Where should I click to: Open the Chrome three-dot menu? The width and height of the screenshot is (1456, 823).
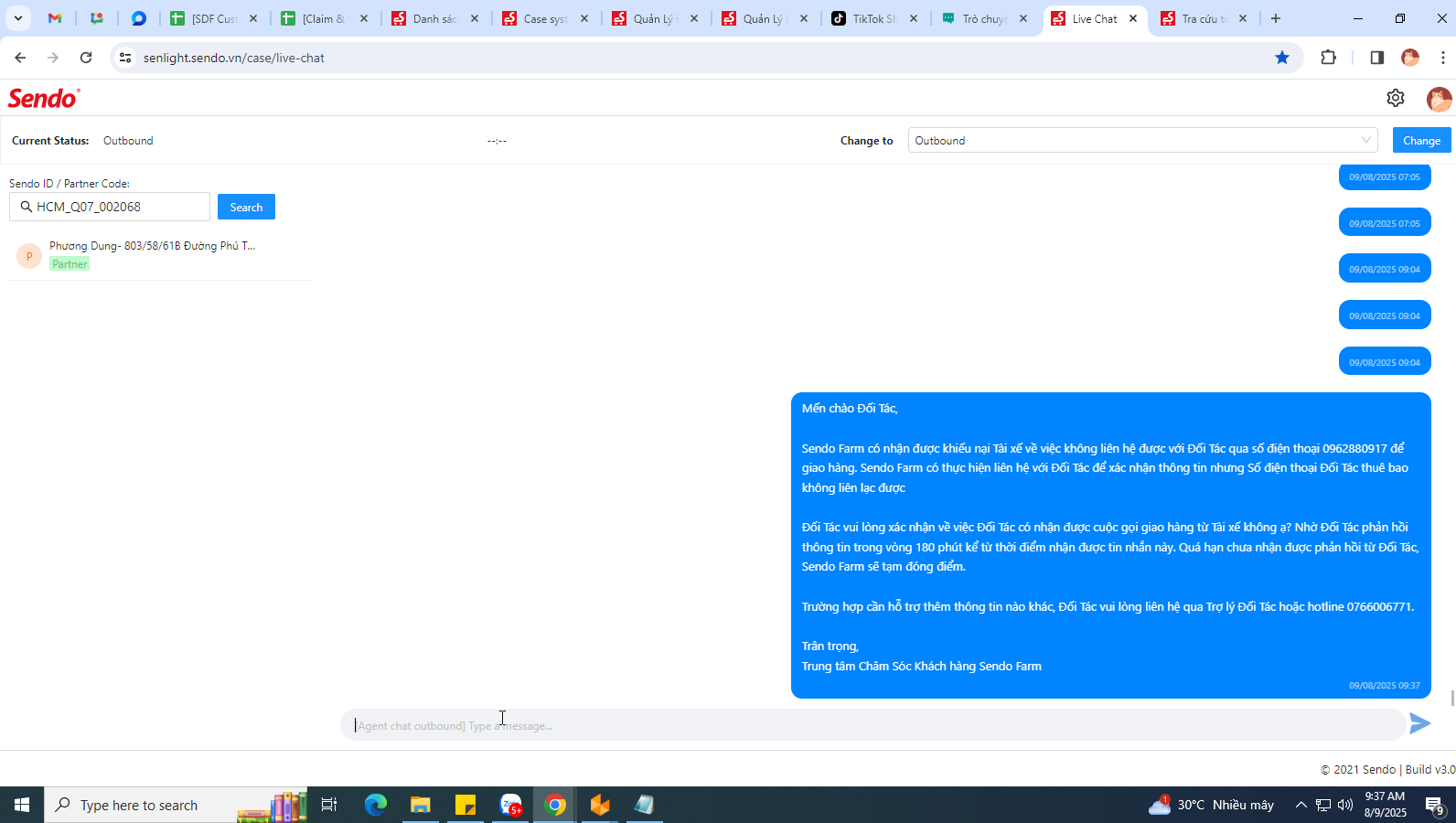(x=1443, y=58)
